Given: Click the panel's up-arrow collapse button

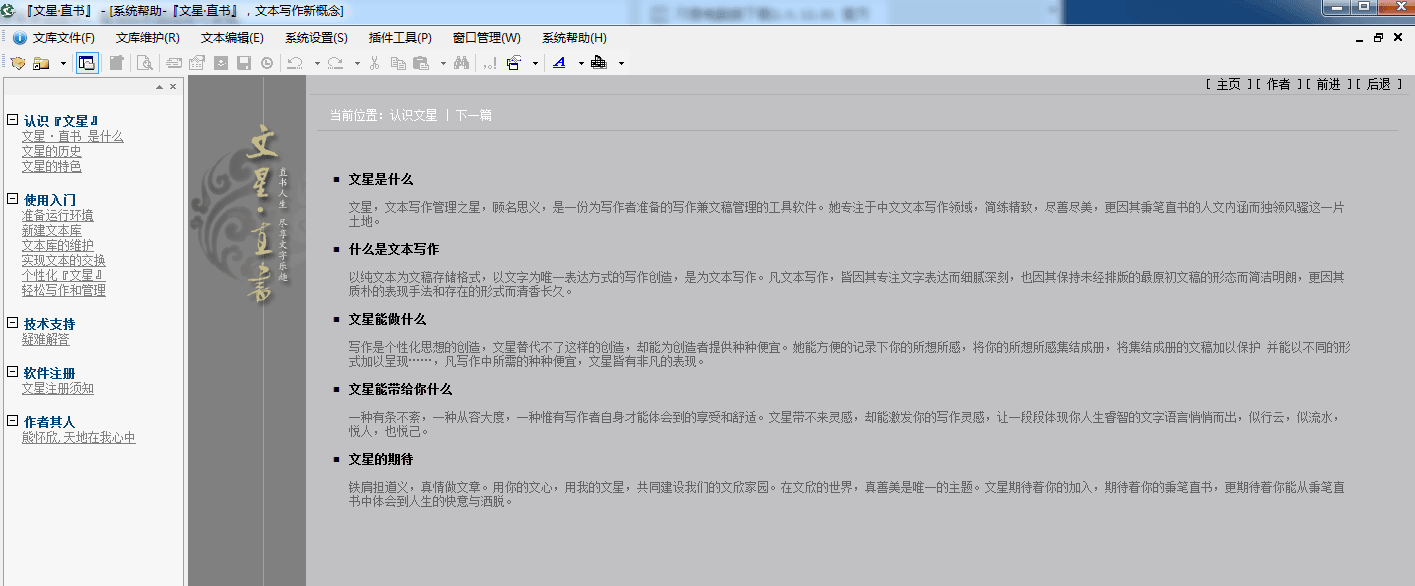Looking at the screenshot, I should (159, 87).
